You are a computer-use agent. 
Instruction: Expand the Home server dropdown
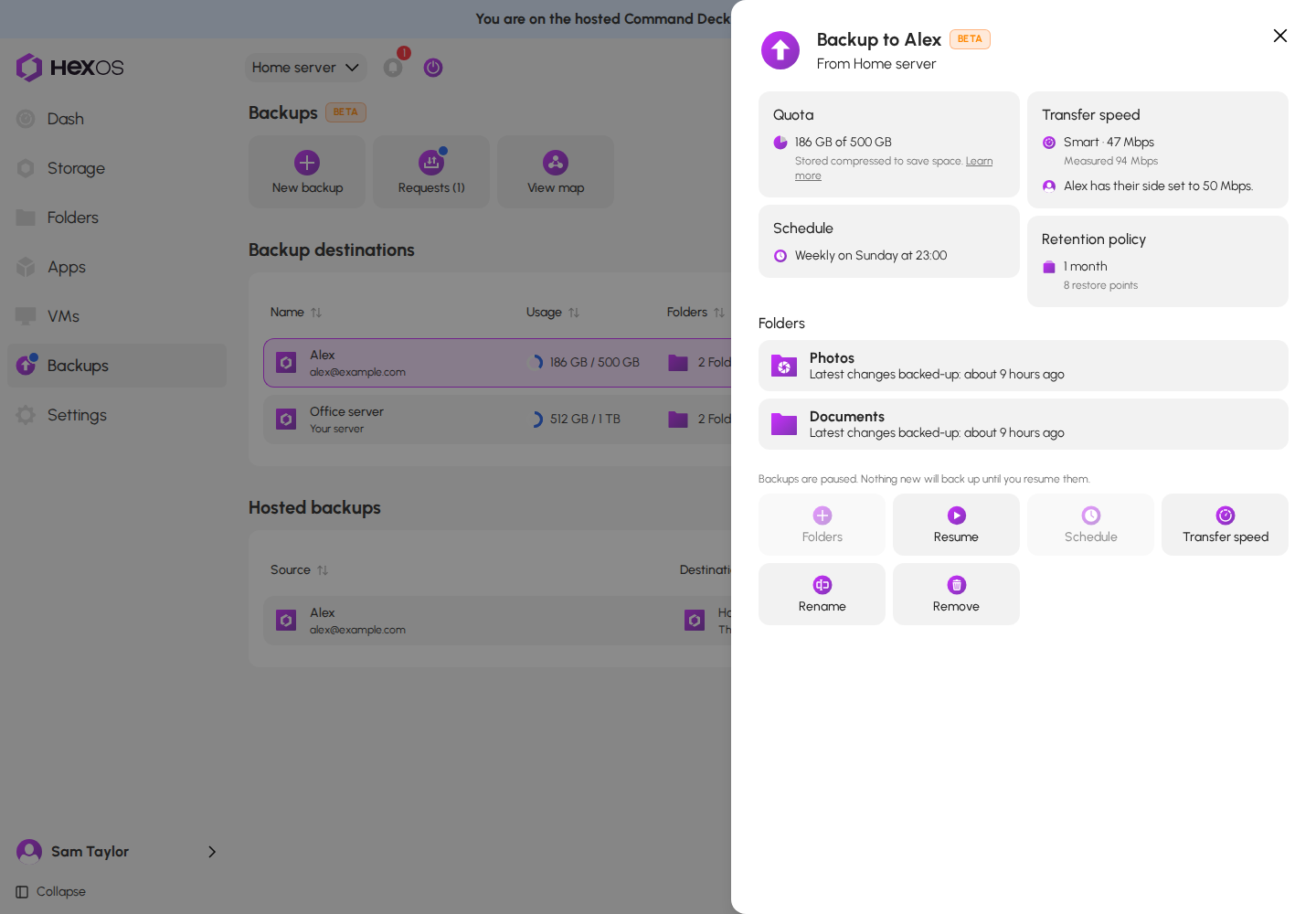305,68
